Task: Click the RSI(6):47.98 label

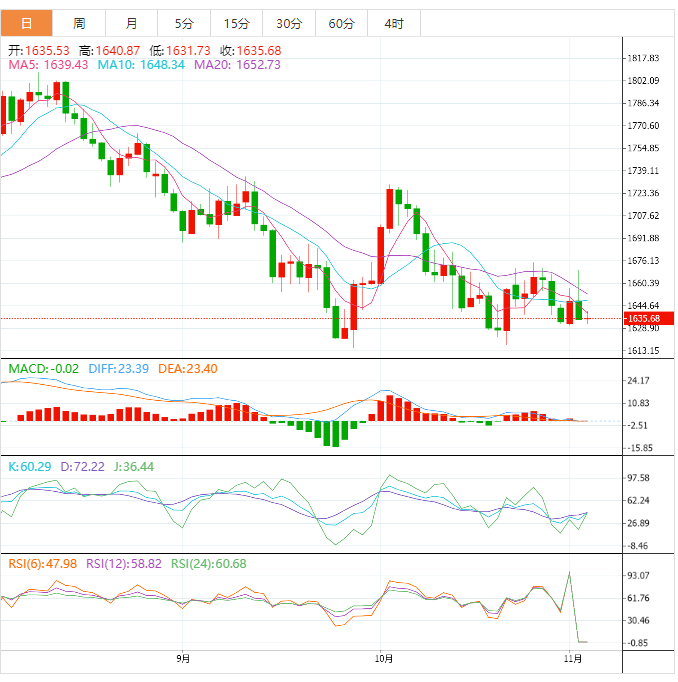Action: click(43, 564)
